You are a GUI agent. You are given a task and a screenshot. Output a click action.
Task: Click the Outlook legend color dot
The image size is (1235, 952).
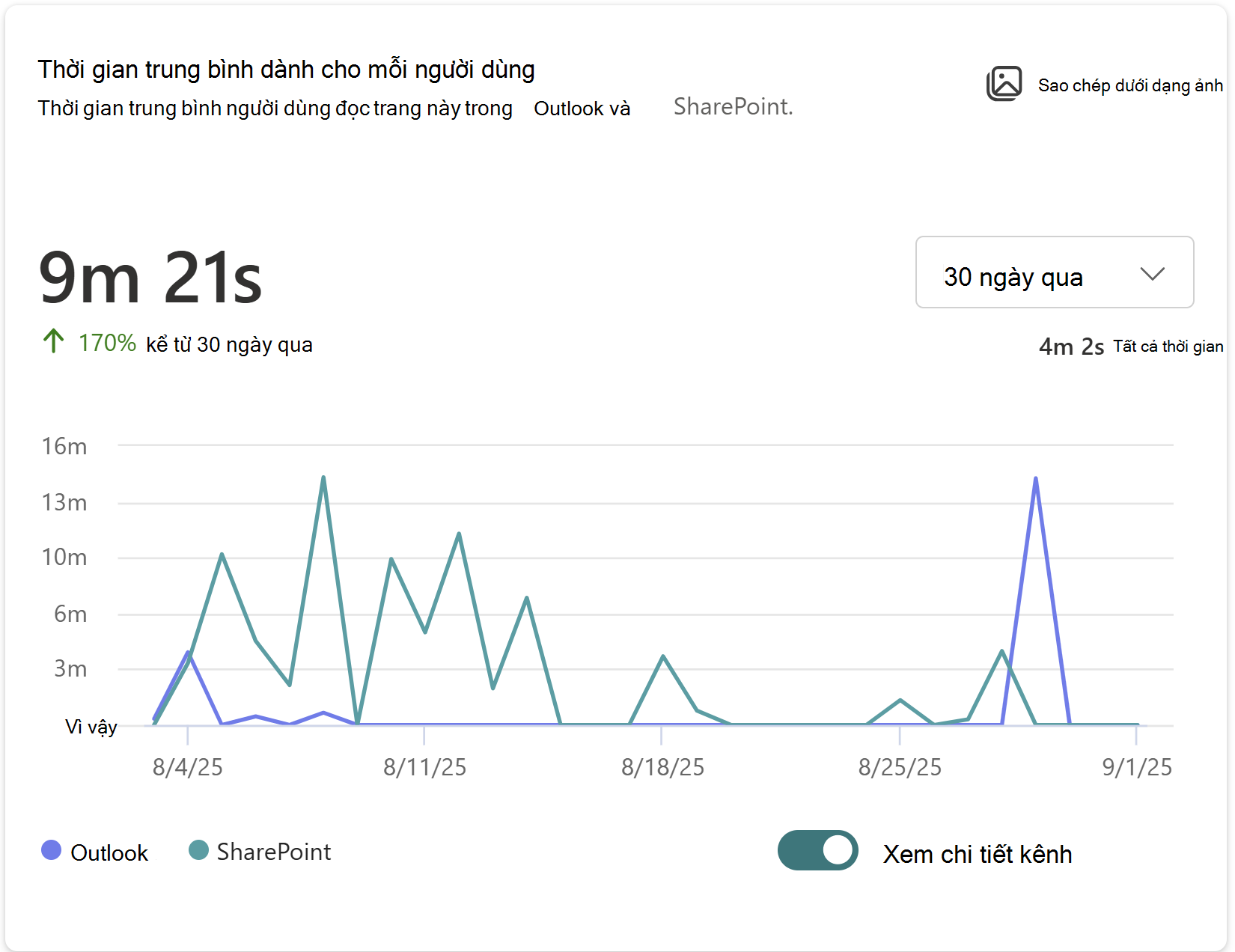click(51, 850)
